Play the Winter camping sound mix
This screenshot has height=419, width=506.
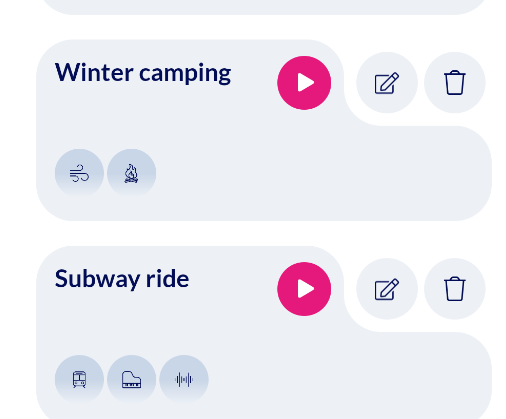click(304, 83)
